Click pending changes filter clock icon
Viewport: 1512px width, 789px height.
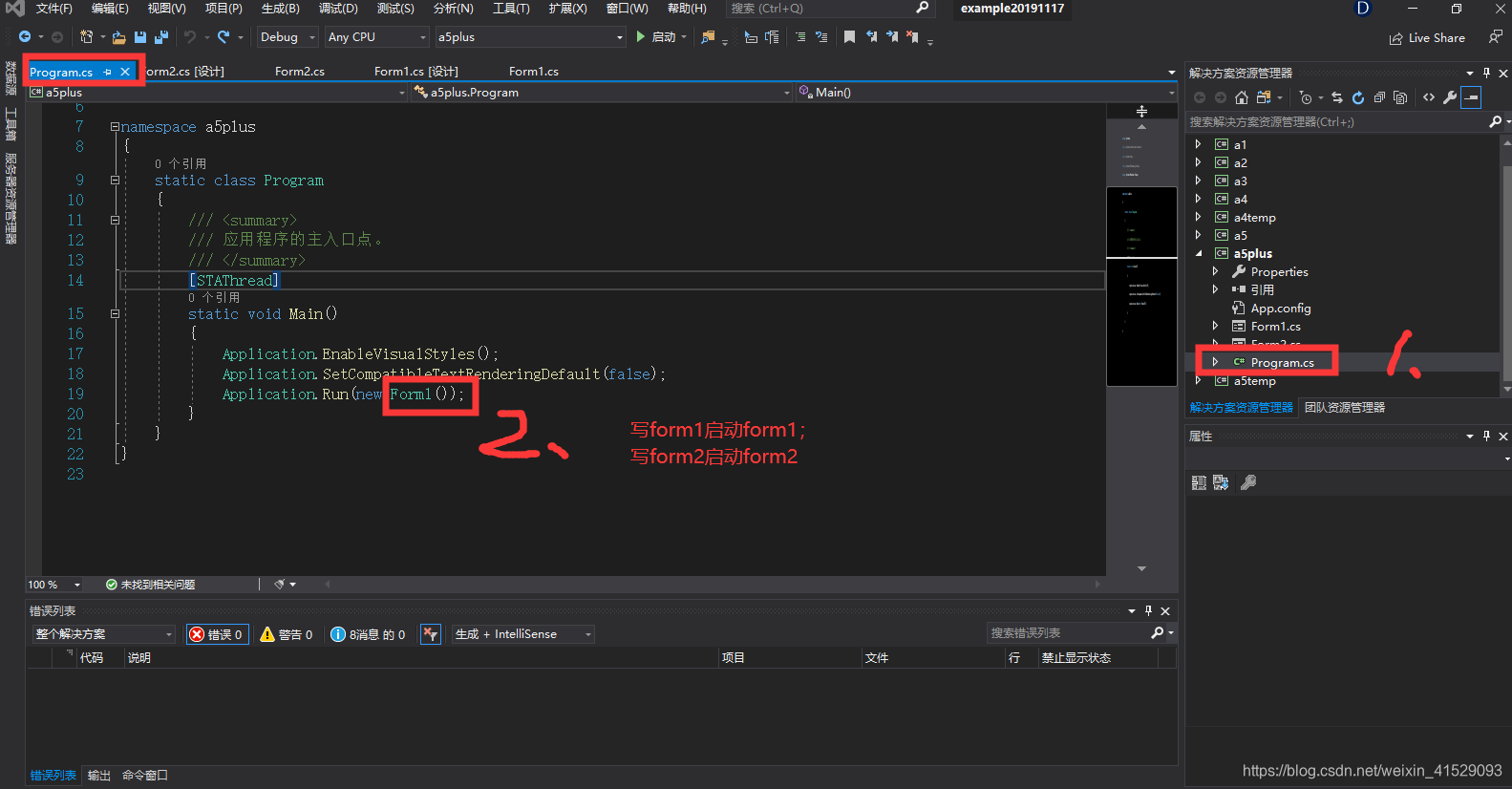pos(1306,97)
